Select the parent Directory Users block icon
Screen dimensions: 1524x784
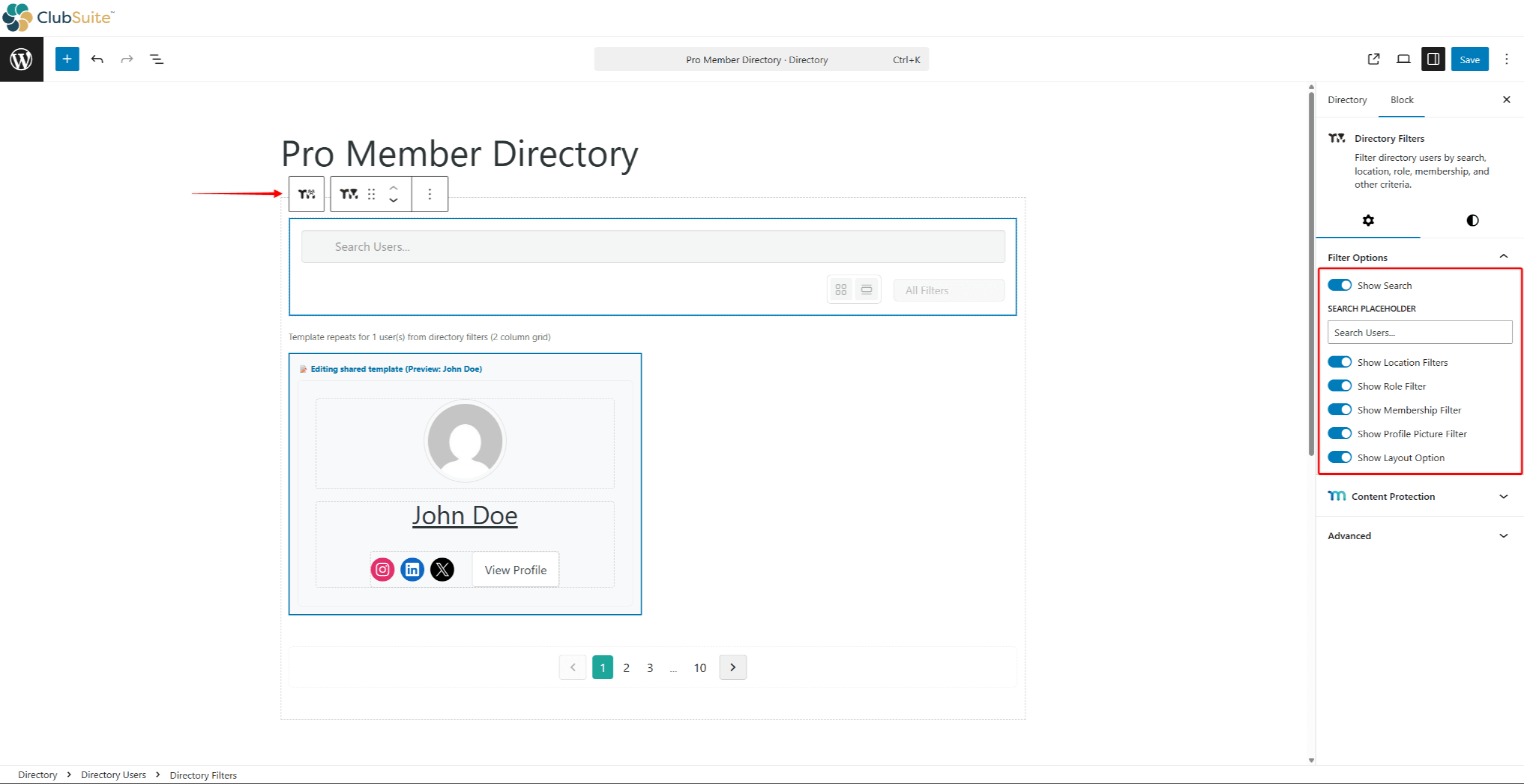click(x=306, y=194)
